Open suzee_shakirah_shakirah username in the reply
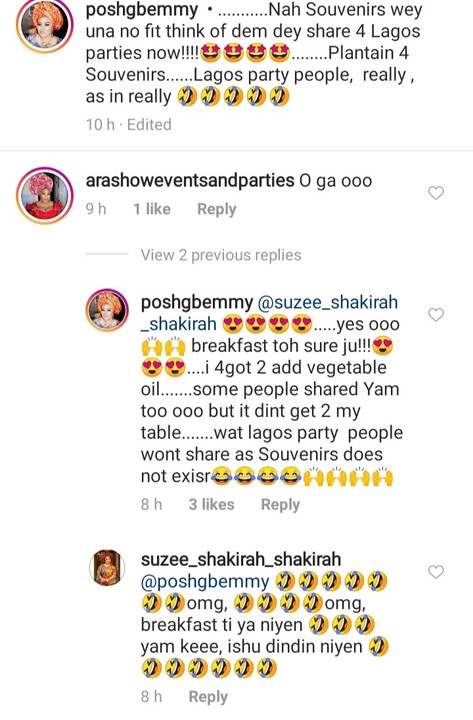 pyautogui.click(x=241, y=559)
